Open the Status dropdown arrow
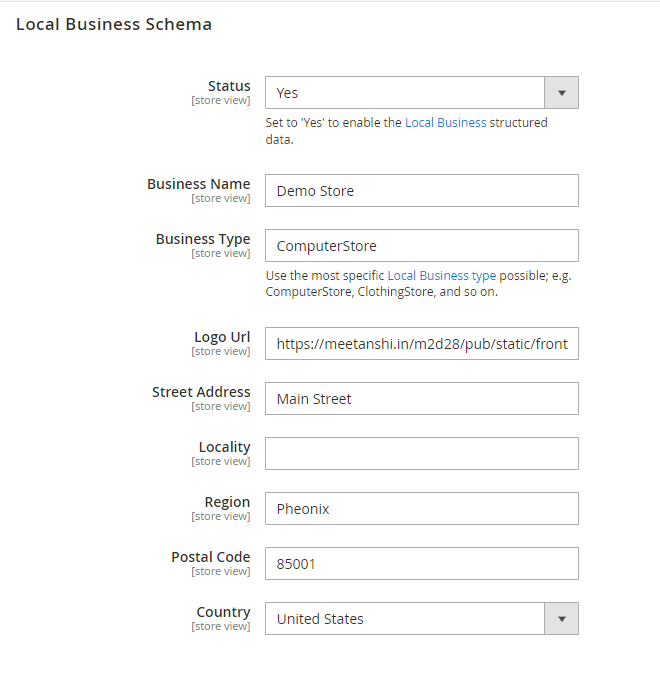Screen dimensions: 660x686 coord(562,93)
